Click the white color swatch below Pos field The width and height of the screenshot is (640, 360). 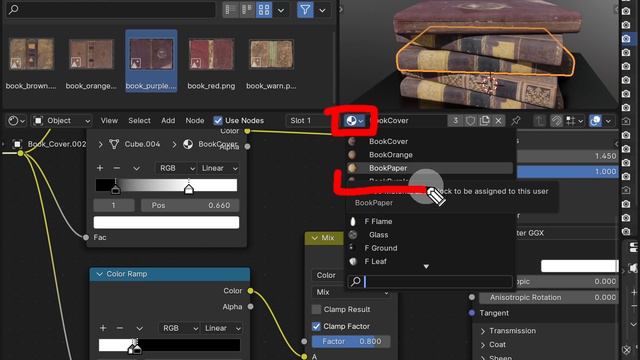166,222
